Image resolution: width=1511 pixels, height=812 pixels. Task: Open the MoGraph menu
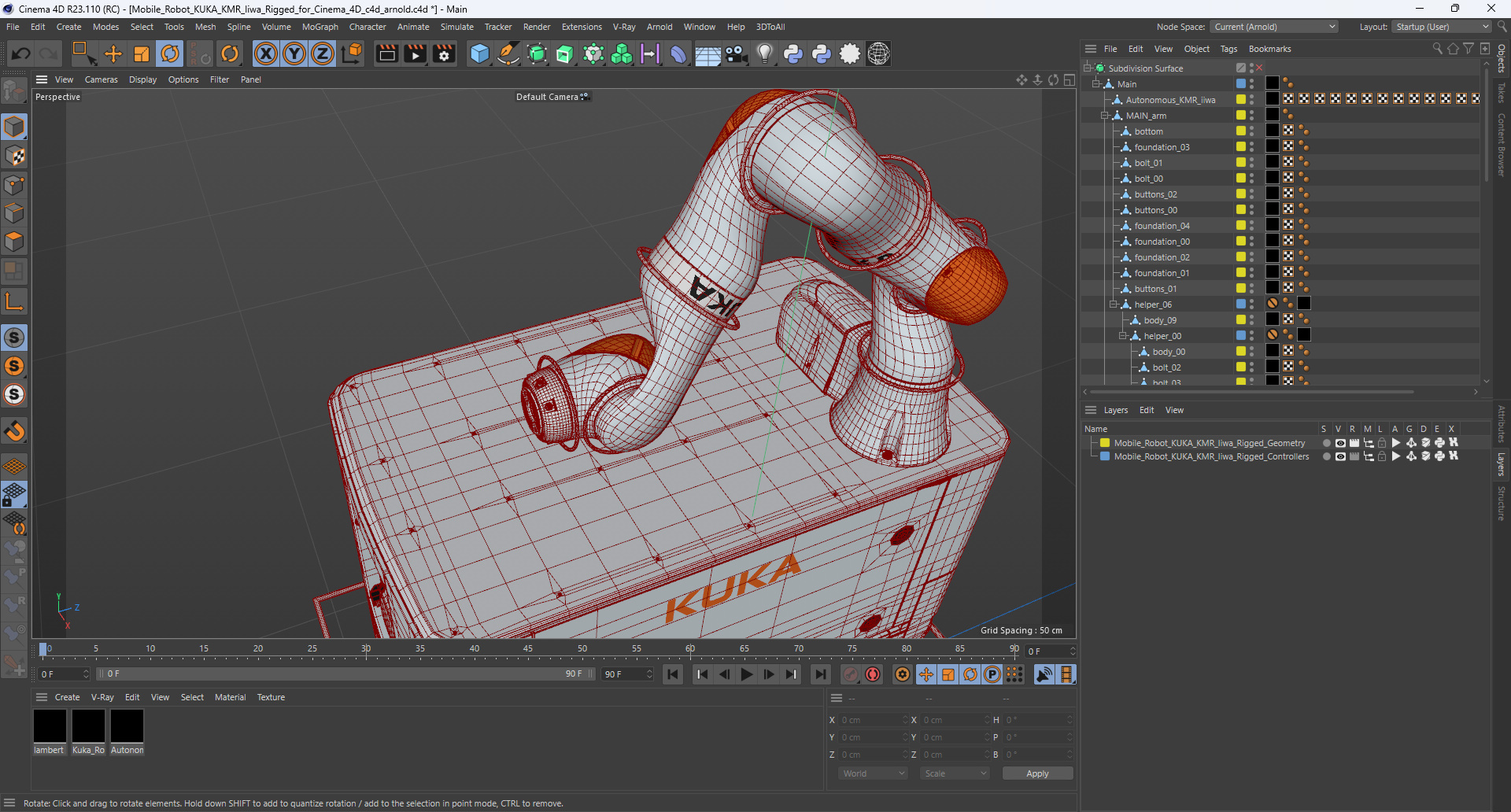[x=320, y=27]
